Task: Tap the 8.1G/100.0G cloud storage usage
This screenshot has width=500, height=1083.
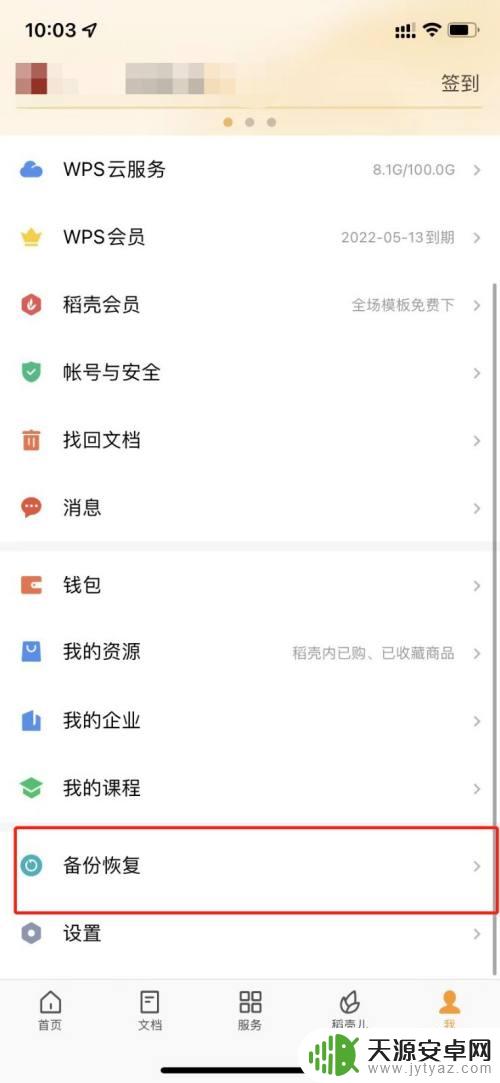Action: click(414, 169)
